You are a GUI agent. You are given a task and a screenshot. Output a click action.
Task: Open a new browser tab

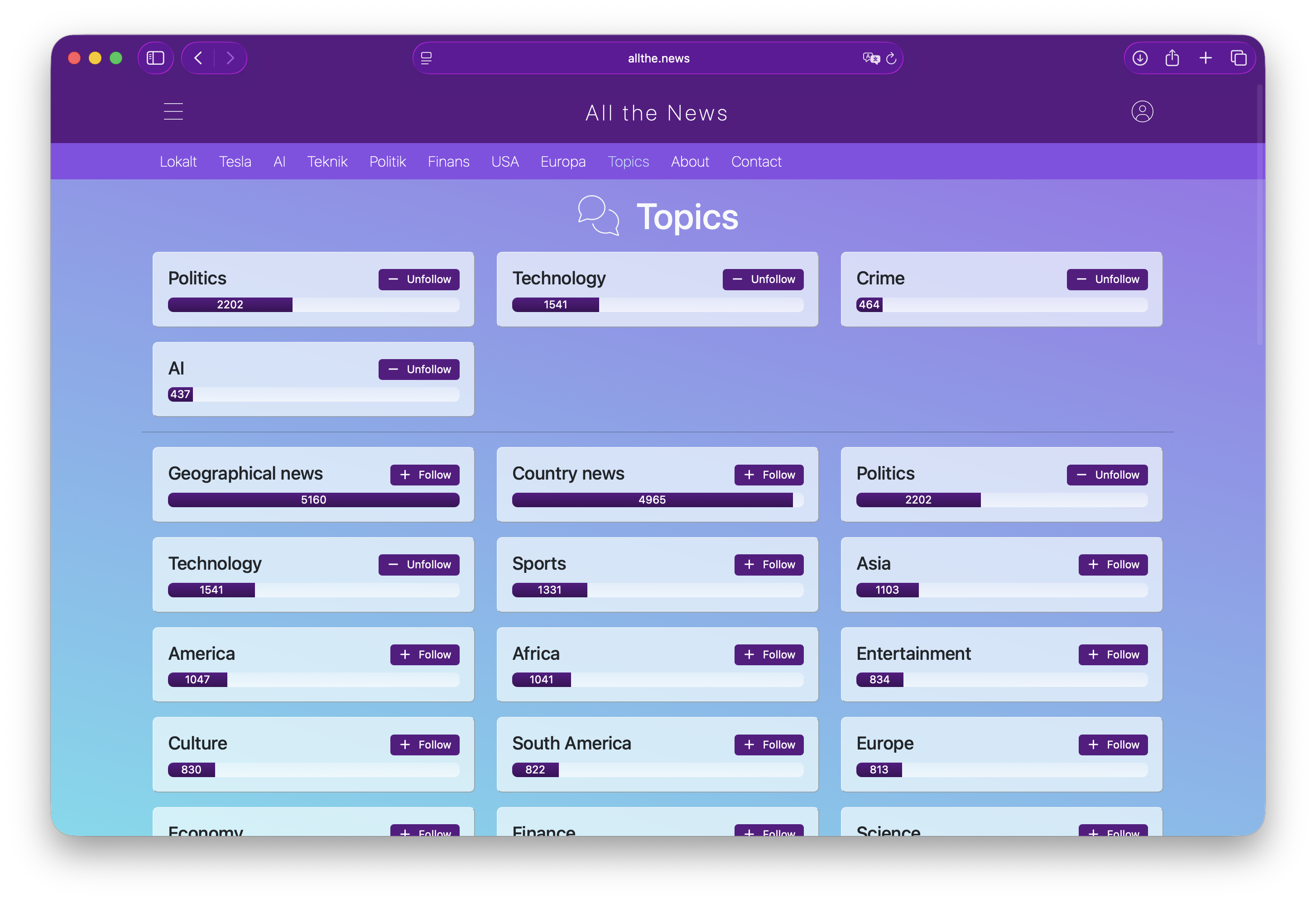[x=1206, y=58]
